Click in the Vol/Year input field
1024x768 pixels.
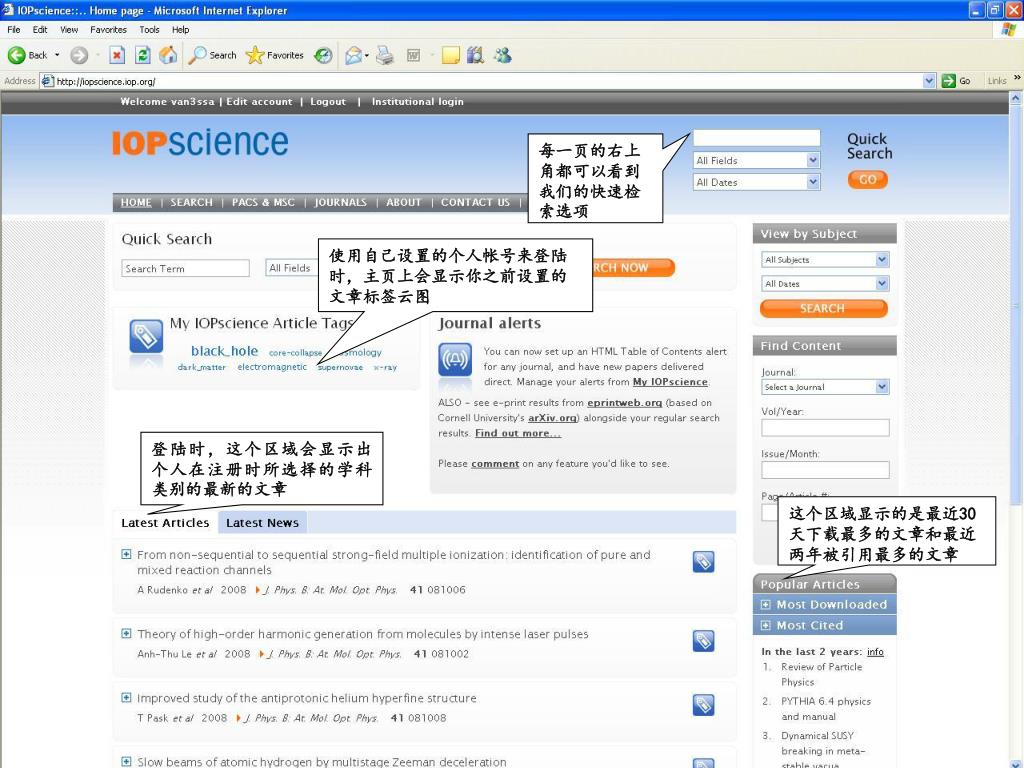point(825,428)
